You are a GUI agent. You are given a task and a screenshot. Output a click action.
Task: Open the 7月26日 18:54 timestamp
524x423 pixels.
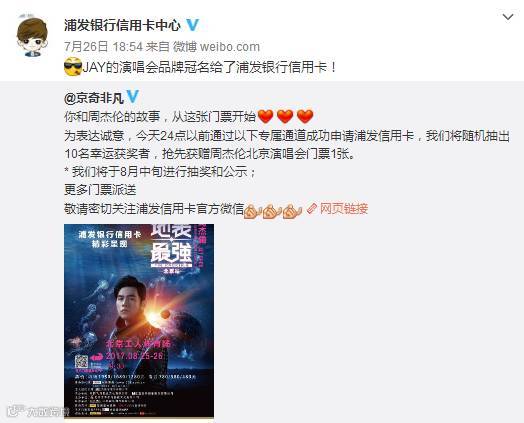(103, 46)
